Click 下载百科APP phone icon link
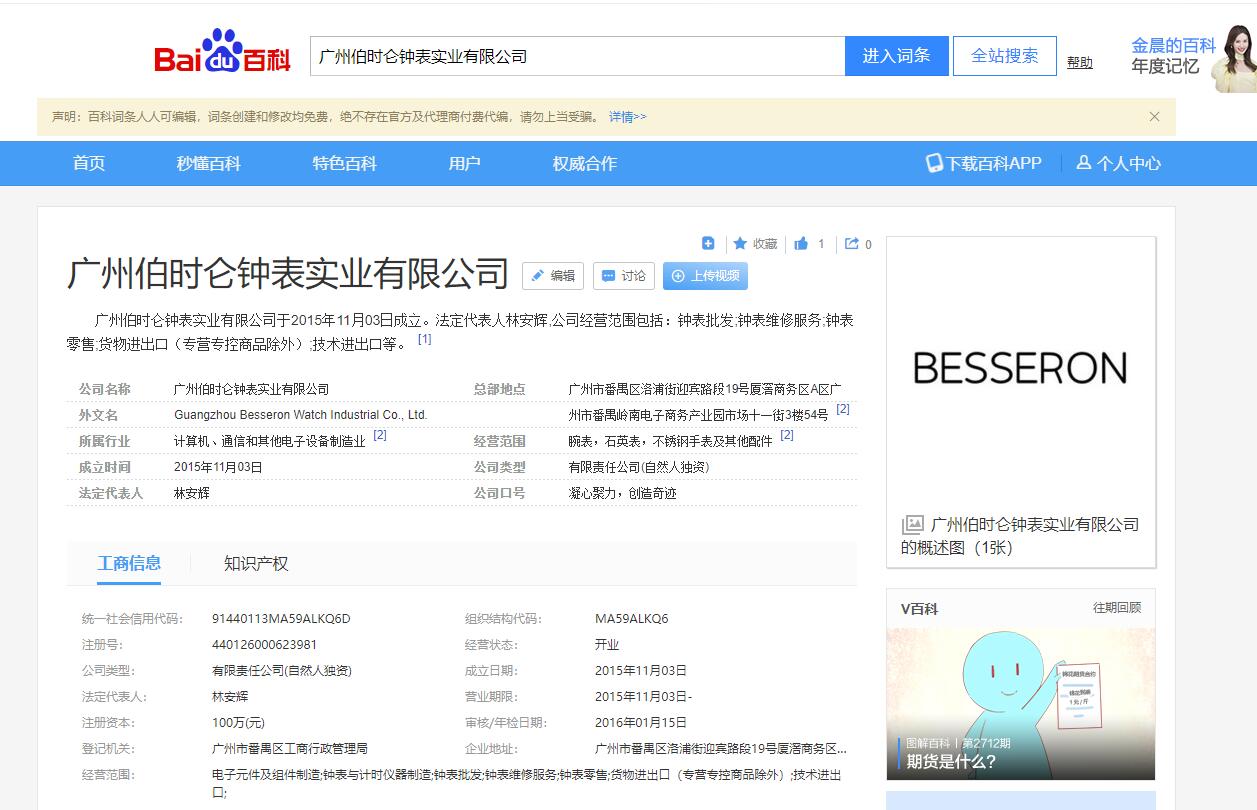This screenshot has height=810, width=1257. (984, 163)
